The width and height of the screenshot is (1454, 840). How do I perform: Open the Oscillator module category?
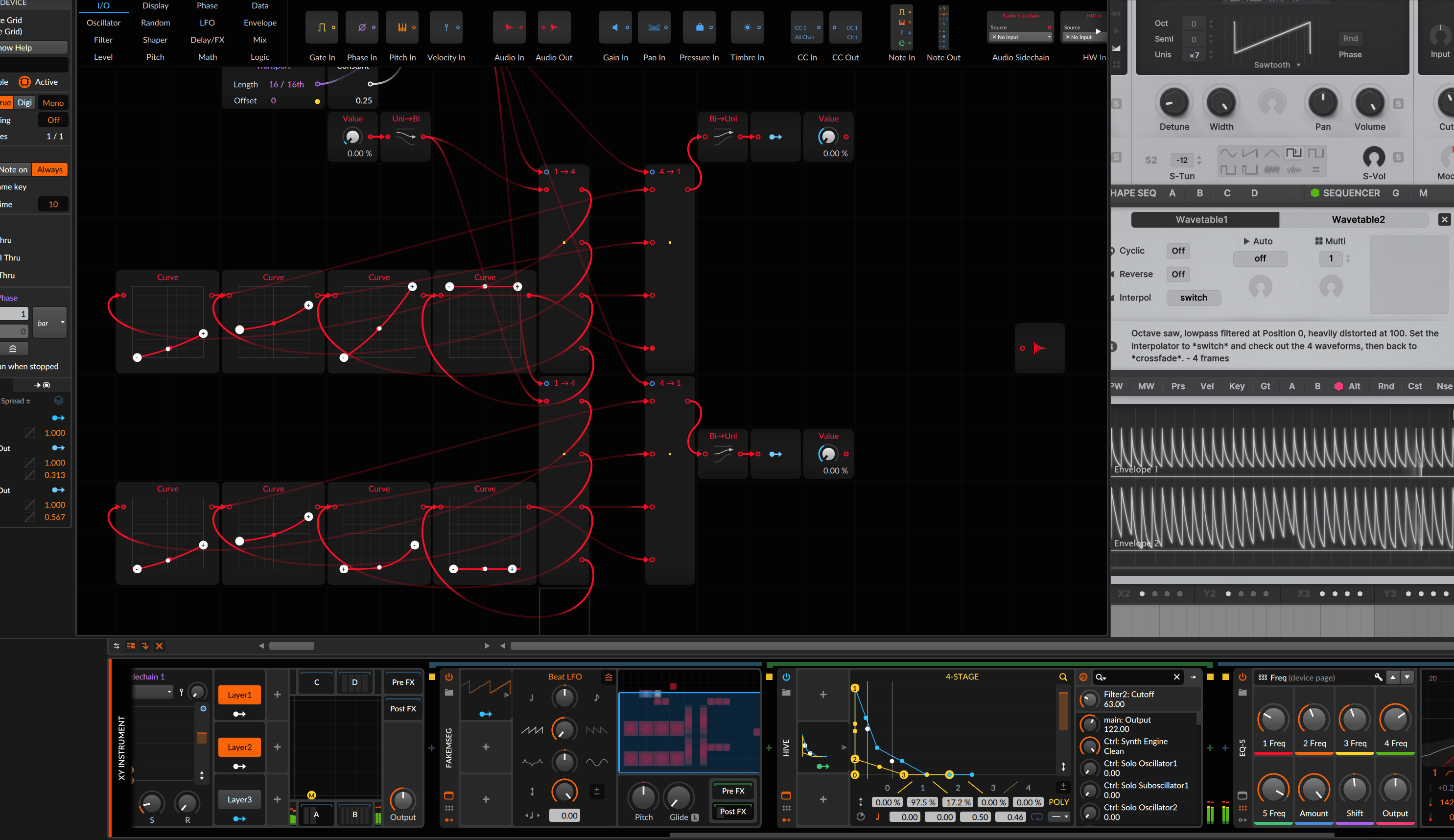tap(103, 23)
